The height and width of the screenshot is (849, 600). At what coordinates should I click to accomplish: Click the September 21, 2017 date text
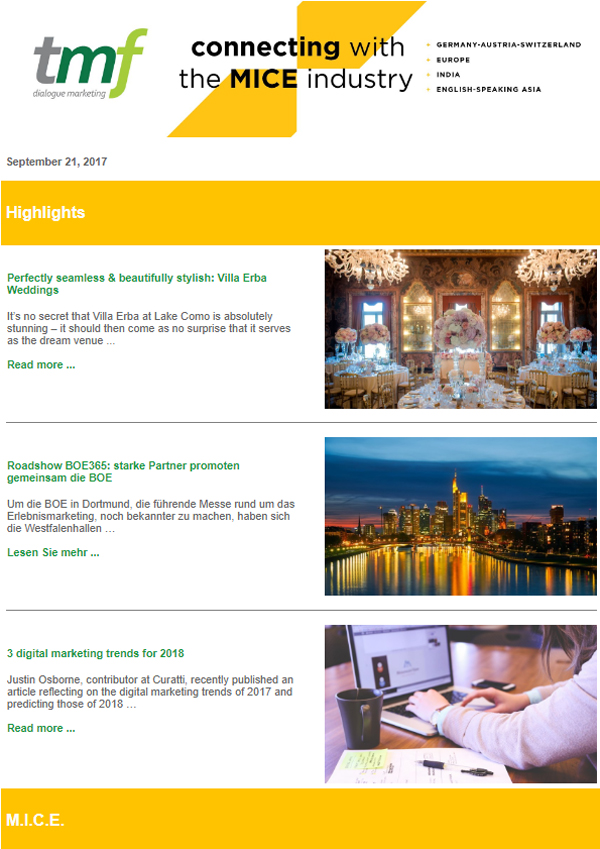57,161
